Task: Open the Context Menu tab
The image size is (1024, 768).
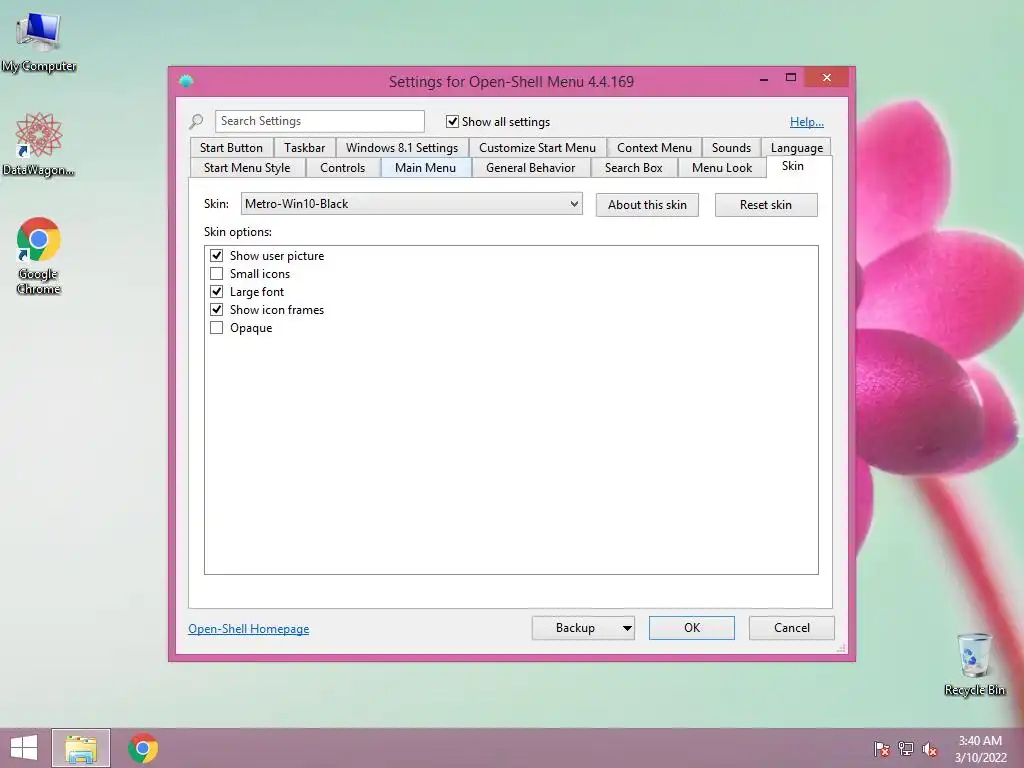Action: click(x=654, y=148)
